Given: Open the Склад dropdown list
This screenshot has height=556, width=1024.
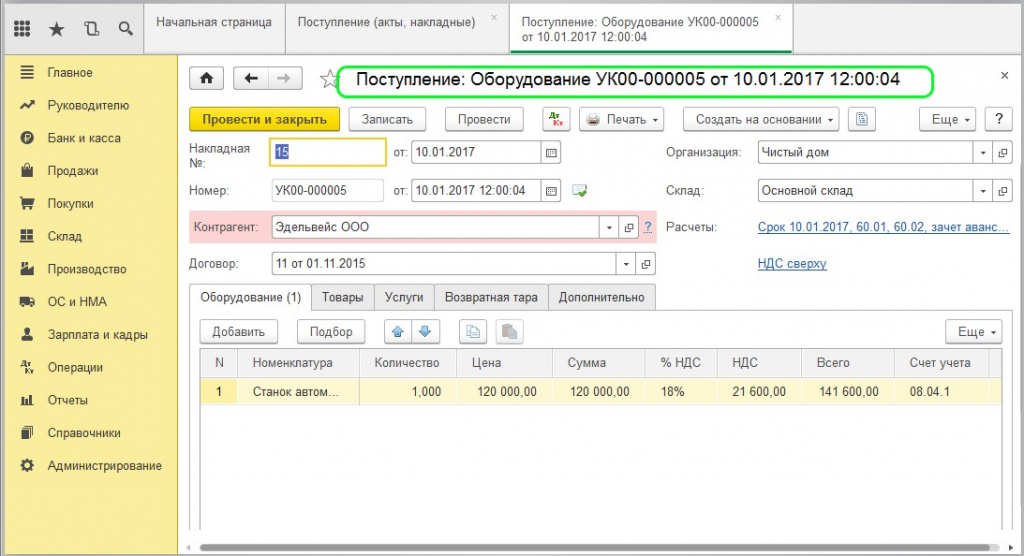Looking at the screenshot, I should pyautogui.click(x=983, y=190).
